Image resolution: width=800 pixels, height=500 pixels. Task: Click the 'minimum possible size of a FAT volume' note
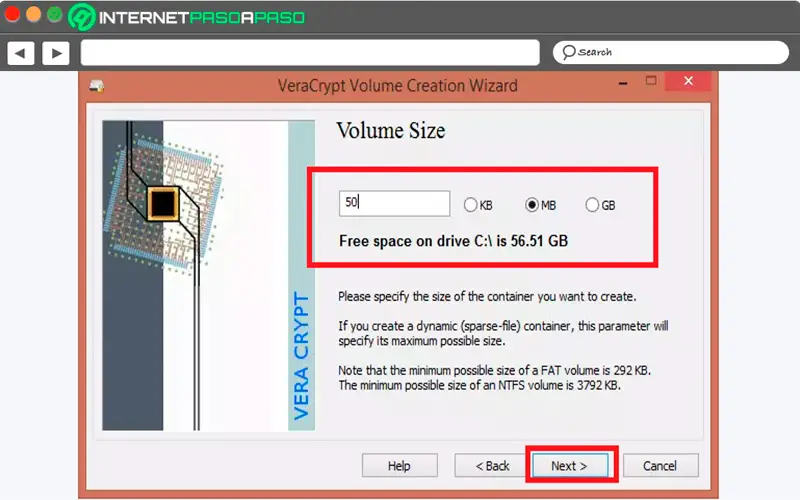[x=494, y=370]
